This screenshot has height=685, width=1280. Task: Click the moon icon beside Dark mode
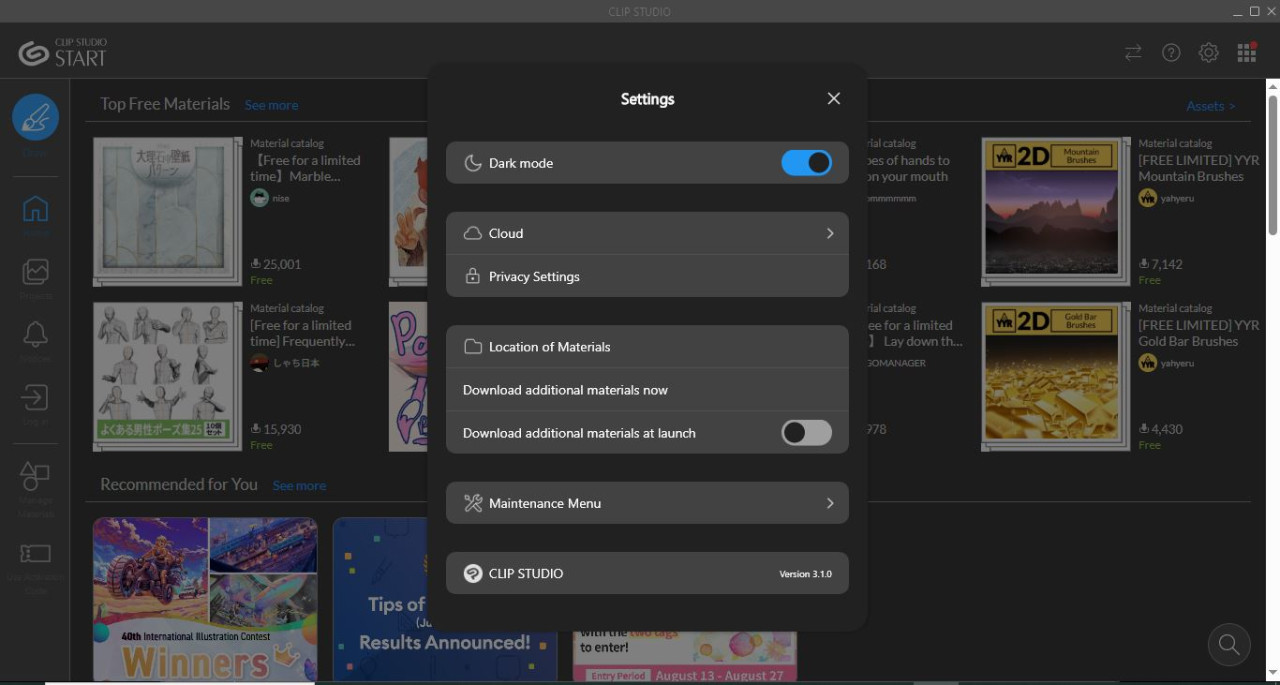pos(473,163)
